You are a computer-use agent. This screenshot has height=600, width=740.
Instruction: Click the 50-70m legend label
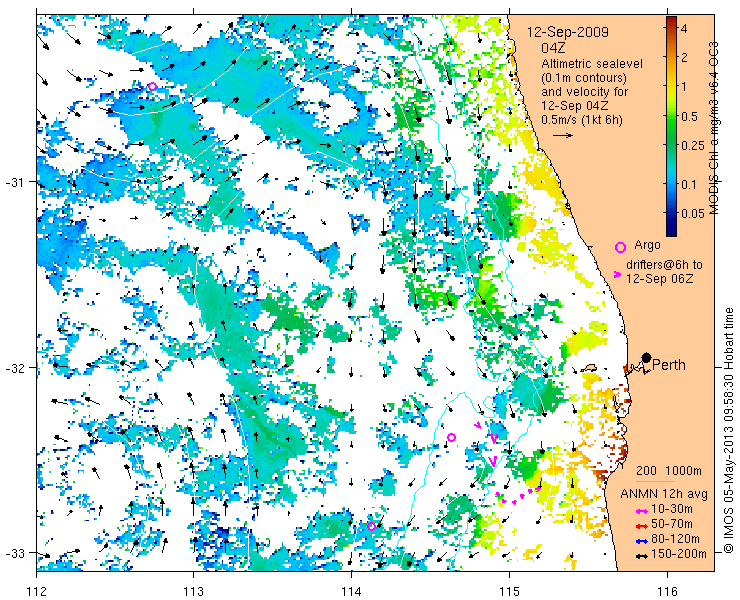[672, 524]
